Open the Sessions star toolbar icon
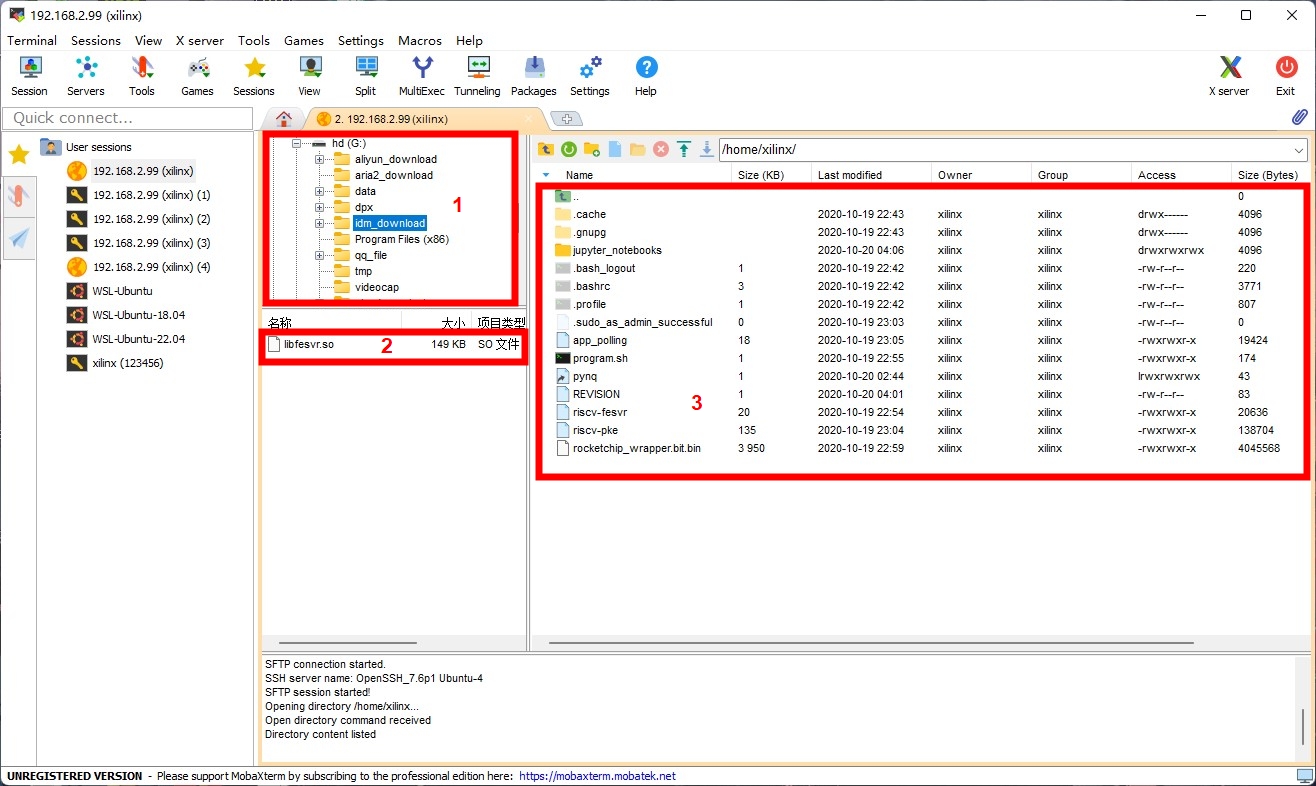The width and height of the screenshot is (1316, 786). pyautogui.click(x=254, y=76)
